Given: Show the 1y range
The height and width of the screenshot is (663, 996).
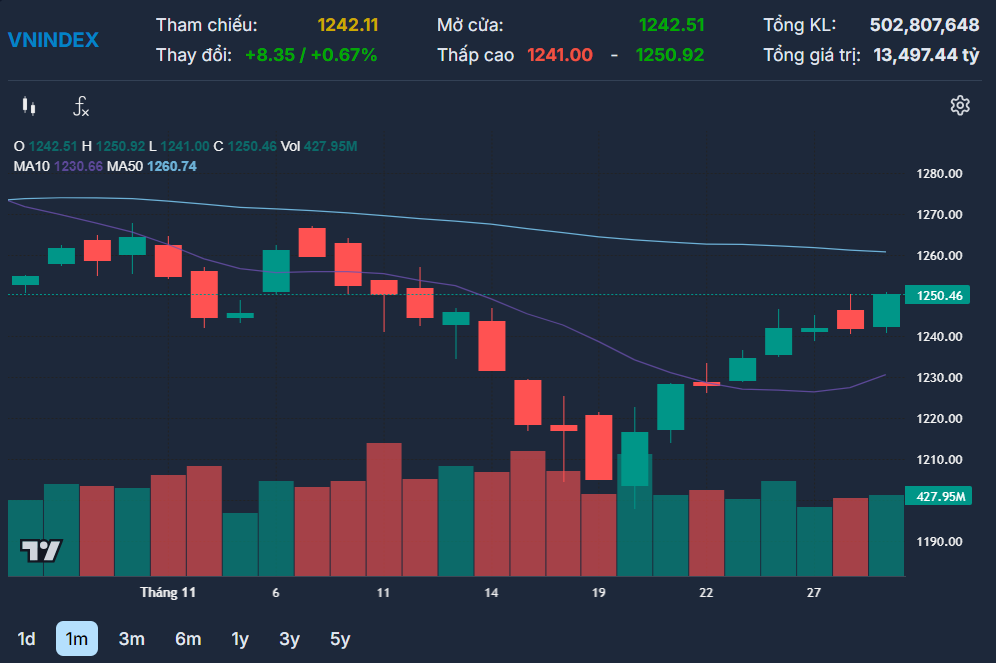Looking at the screenshot, I should [x=240, y=639].
